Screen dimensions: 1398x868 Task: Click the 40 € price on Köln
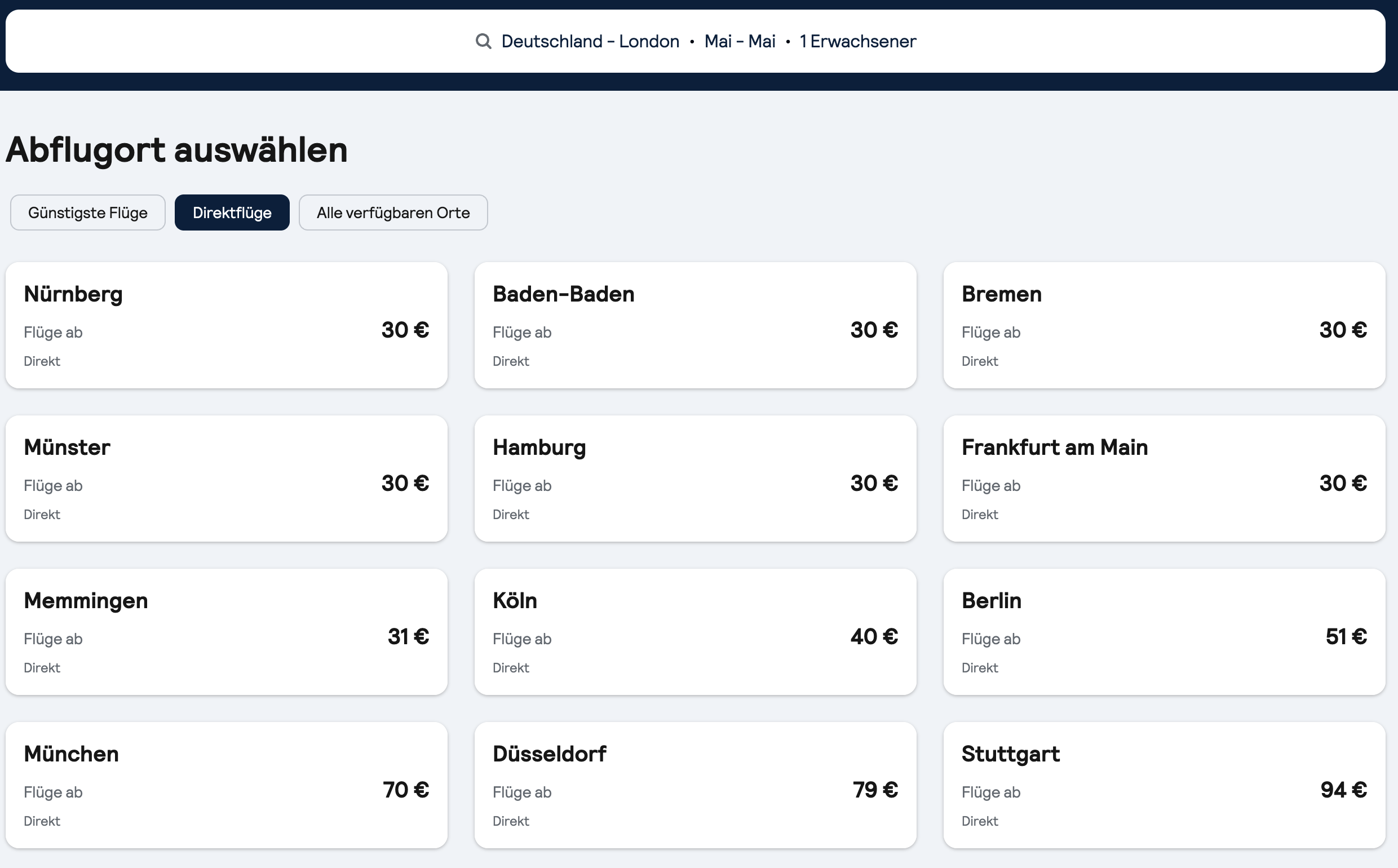click(x=874, y=637)
